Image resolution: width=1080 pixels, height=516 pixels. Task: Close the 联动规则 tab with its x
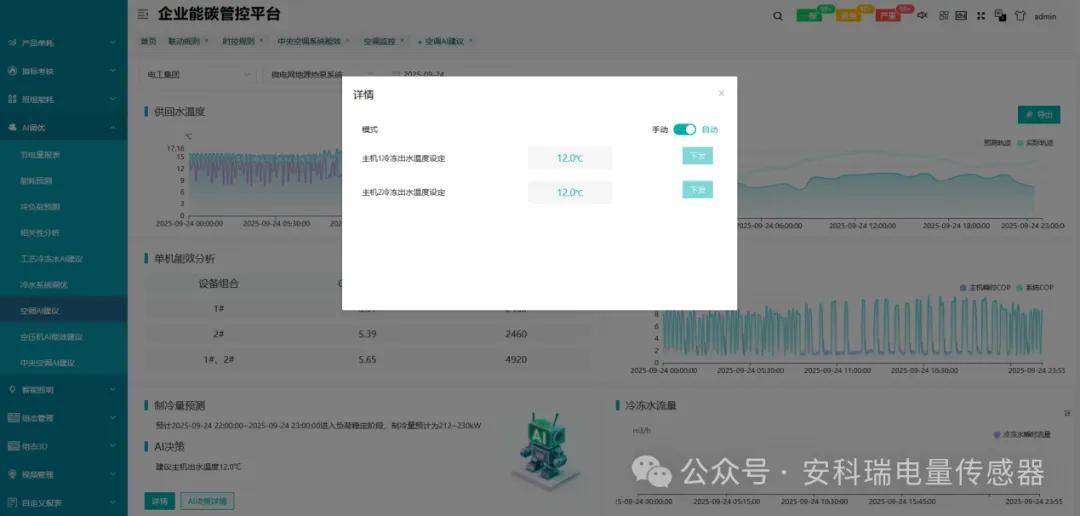click(206, 41)
